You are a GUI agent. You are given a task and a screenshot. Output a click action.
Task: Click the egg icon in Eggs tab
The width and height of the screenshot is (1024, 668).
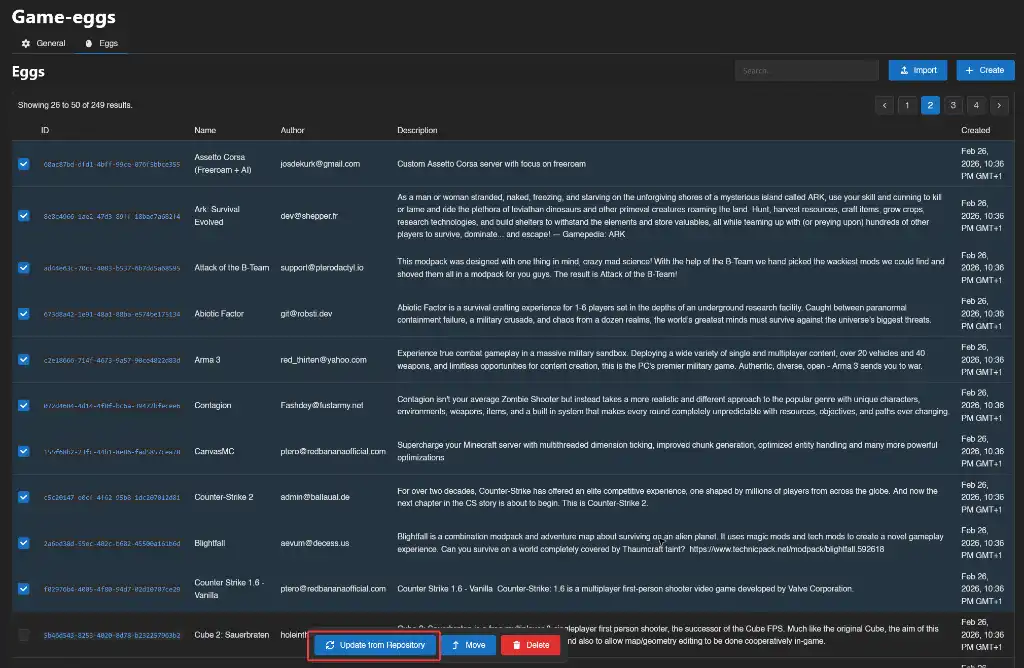pos(88,44)
